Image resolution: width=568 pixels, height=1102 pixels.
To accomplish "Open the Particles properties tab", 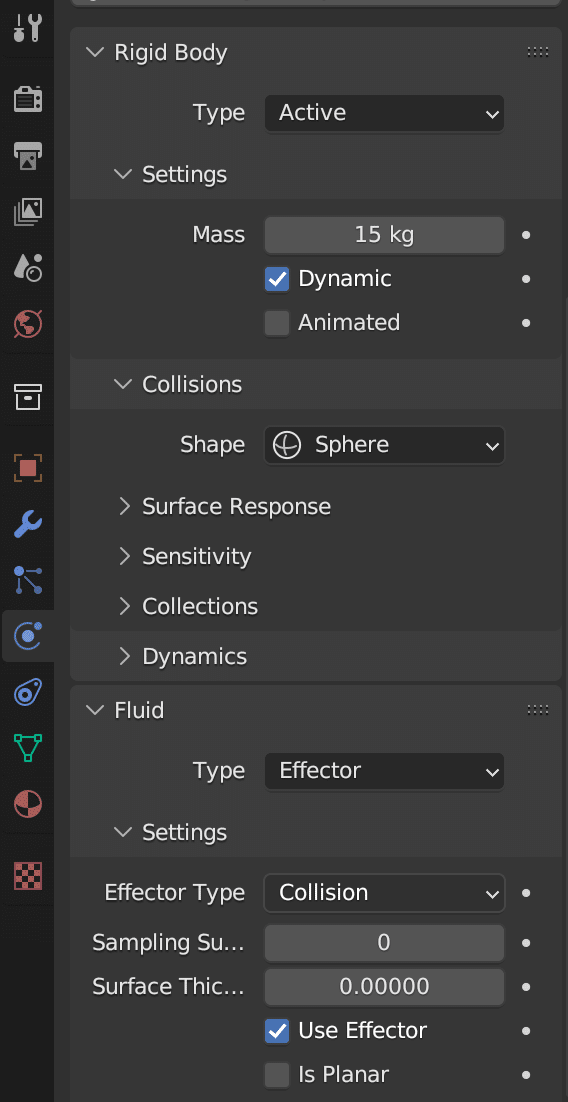I will pos(28,580).
